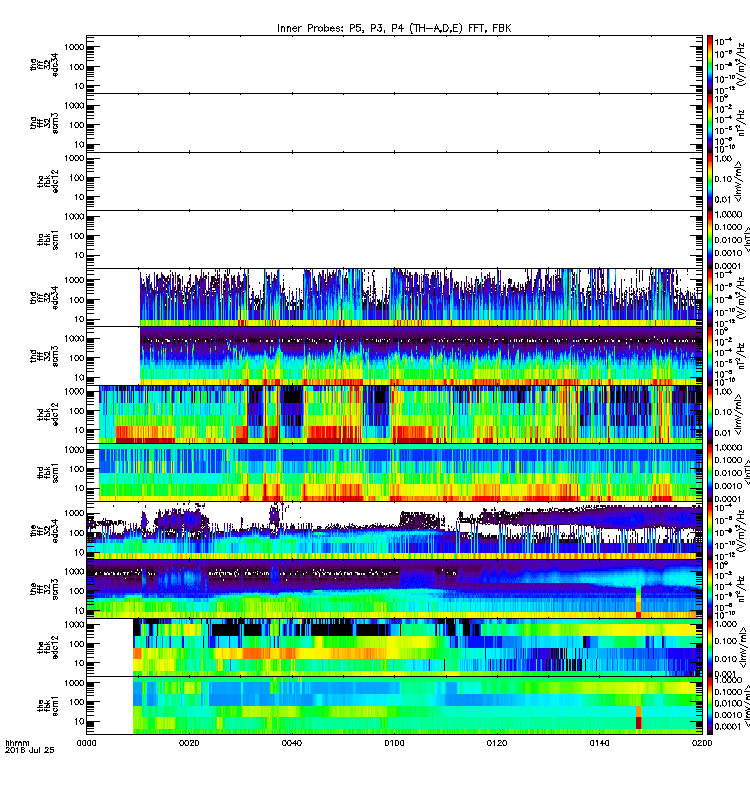Click the "0140" time axis label
The width and height of the screenshot is (750, 800).
[x=599, y=743]
